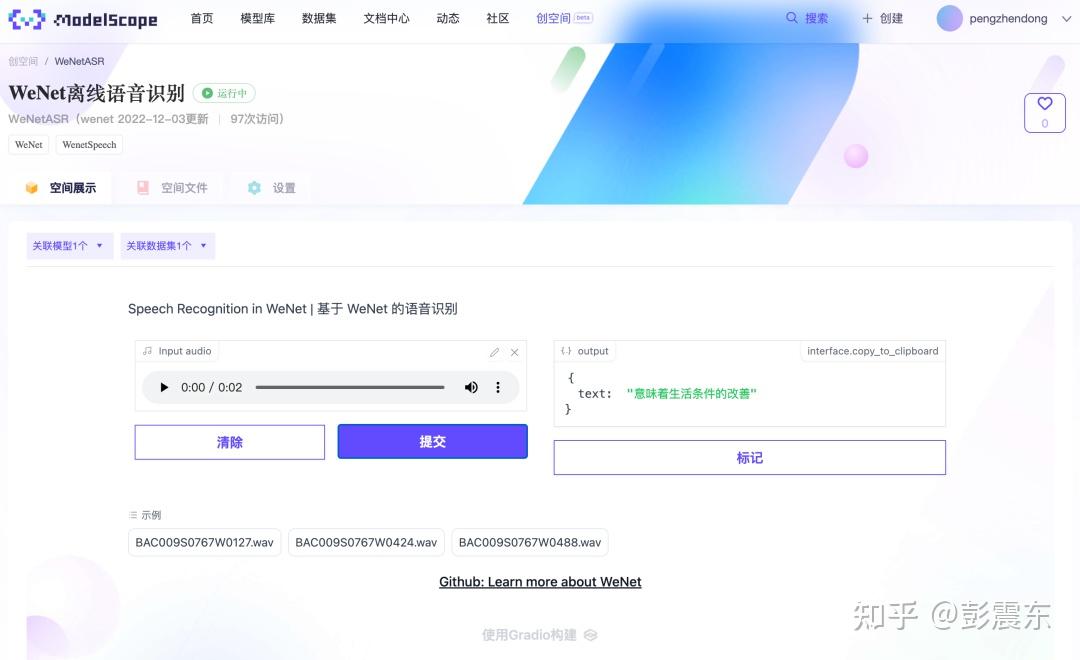Mute the audio with speaker icon
The height and width of the screenshot is (660, 1080).
tap(471, 387)
